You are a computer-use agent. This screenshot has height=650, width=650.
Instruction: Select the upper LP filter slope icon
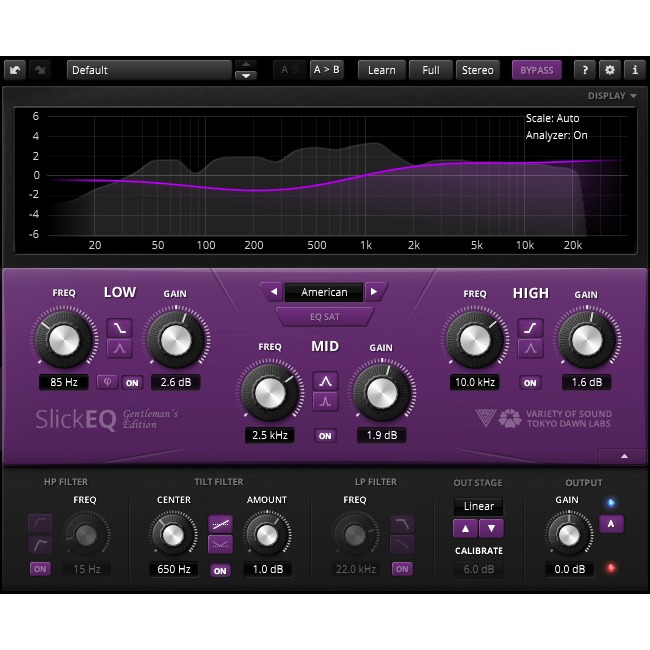pos(403,524)
